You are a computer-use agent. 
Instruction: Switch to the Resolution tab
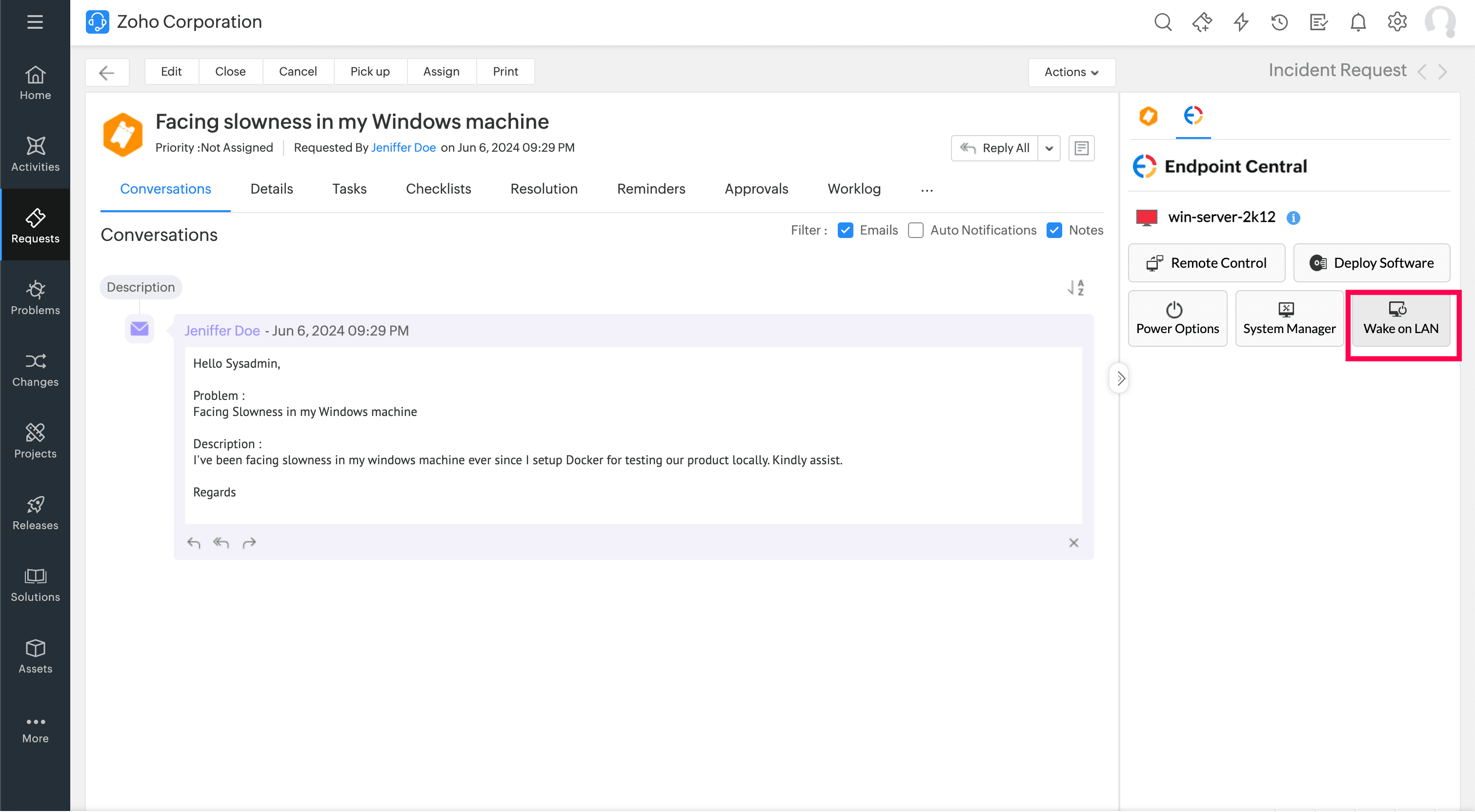(x=544, y=189)
